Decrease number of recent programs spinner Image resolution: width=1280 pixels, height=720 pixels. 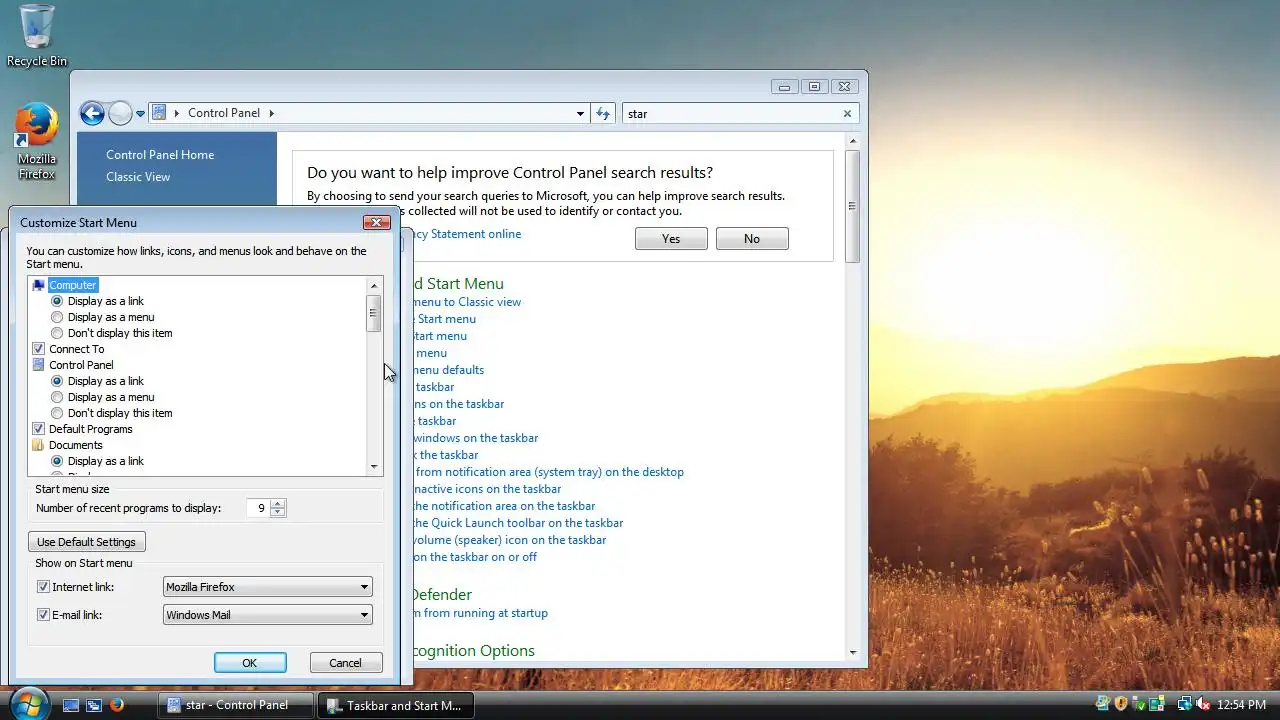[x=278, y=513]
